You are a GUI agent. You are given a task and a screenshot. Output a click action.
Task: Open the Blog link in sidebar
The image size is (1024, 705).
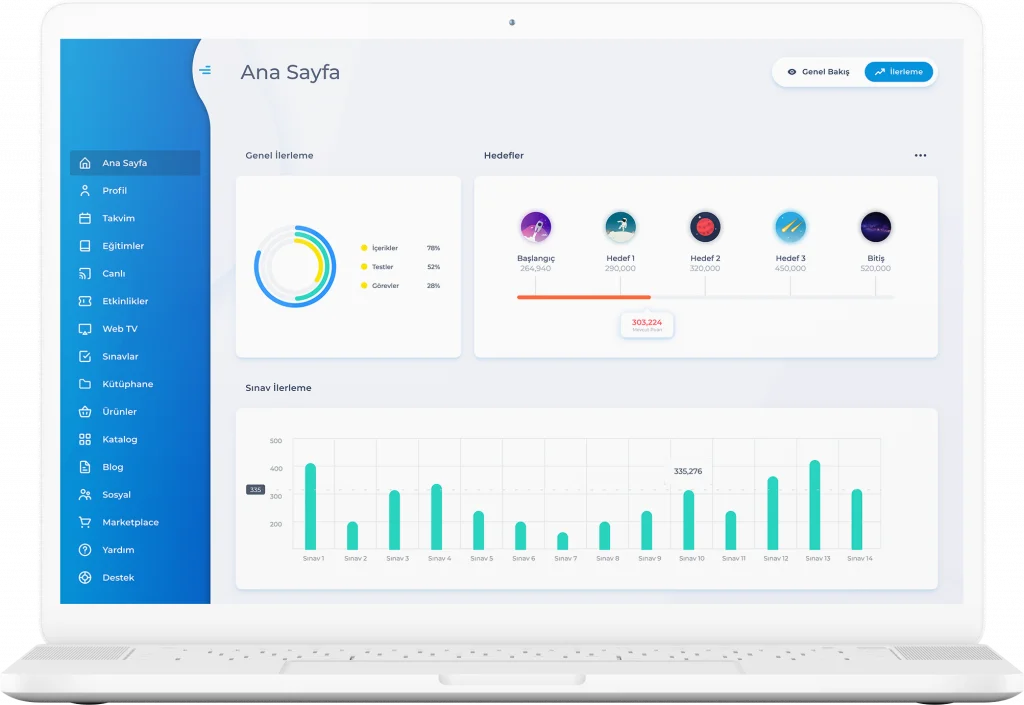pos(113,467)
